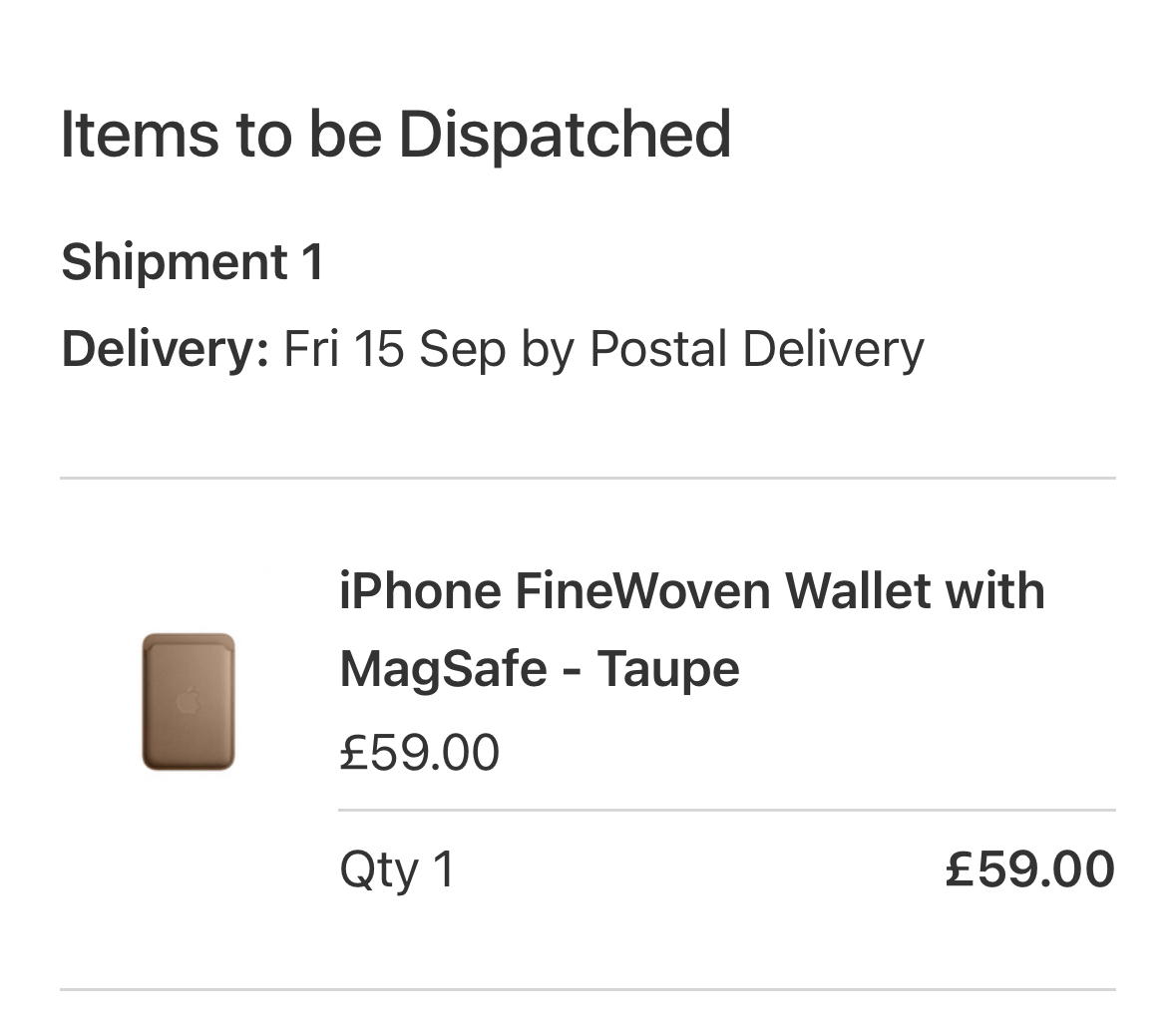Click the unit price £59.00 below the title
Viewport: 1176px width, 1030px height.
[419, 752]
